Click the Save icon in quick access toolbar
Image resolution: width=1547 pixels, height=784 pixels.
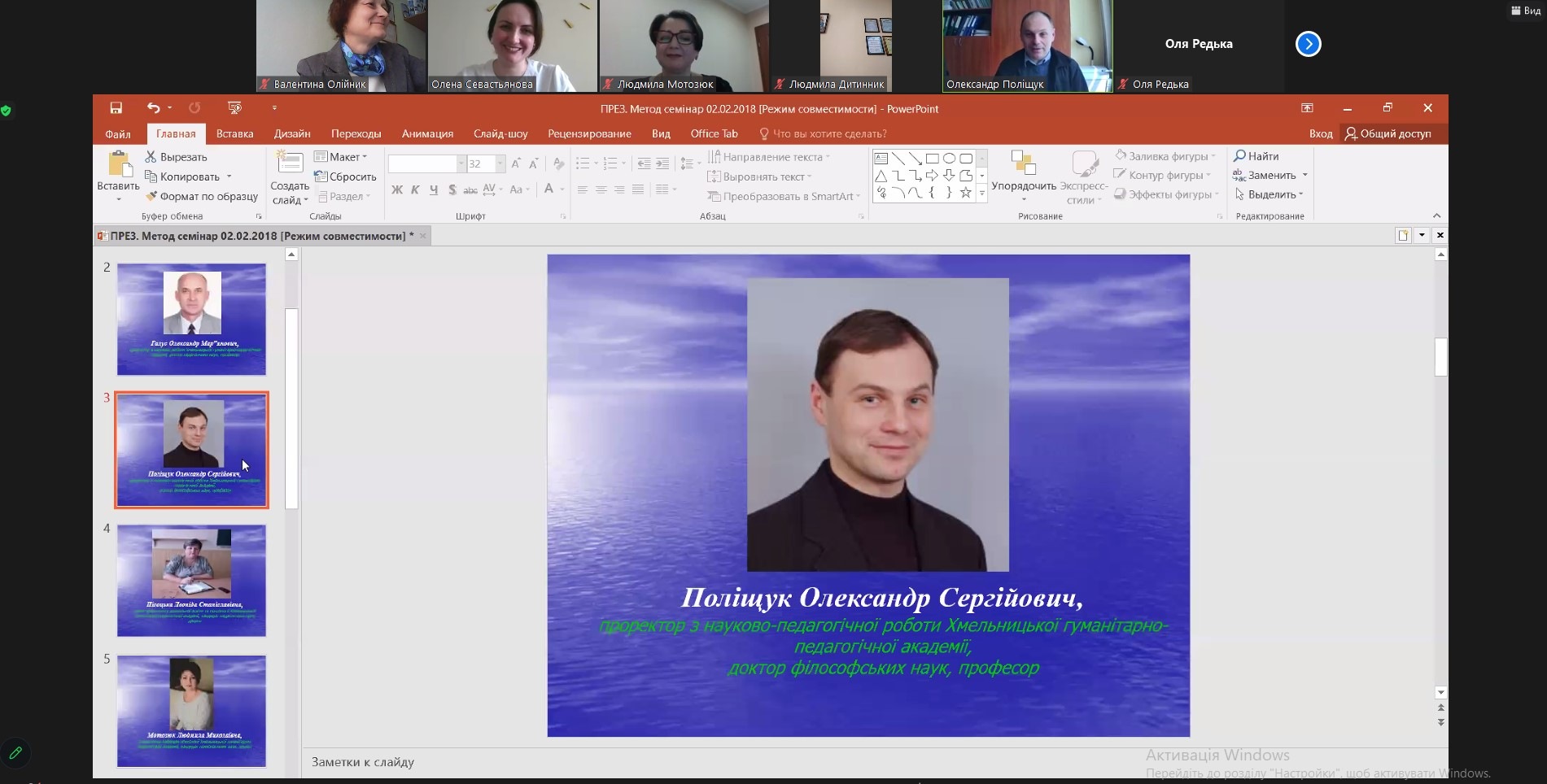coord(116,108)
